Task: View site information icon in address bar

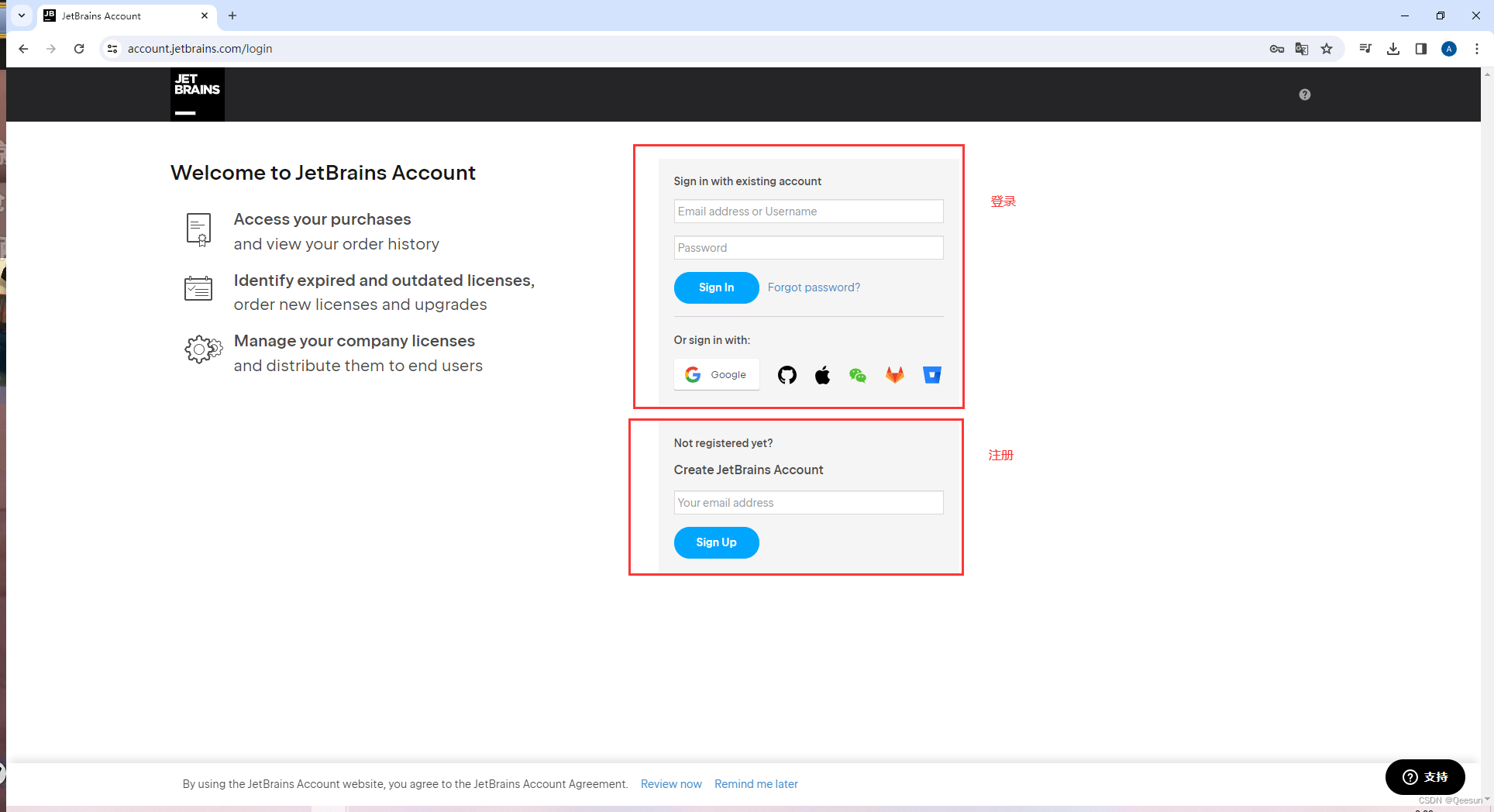Action: (x=112, y=49)
